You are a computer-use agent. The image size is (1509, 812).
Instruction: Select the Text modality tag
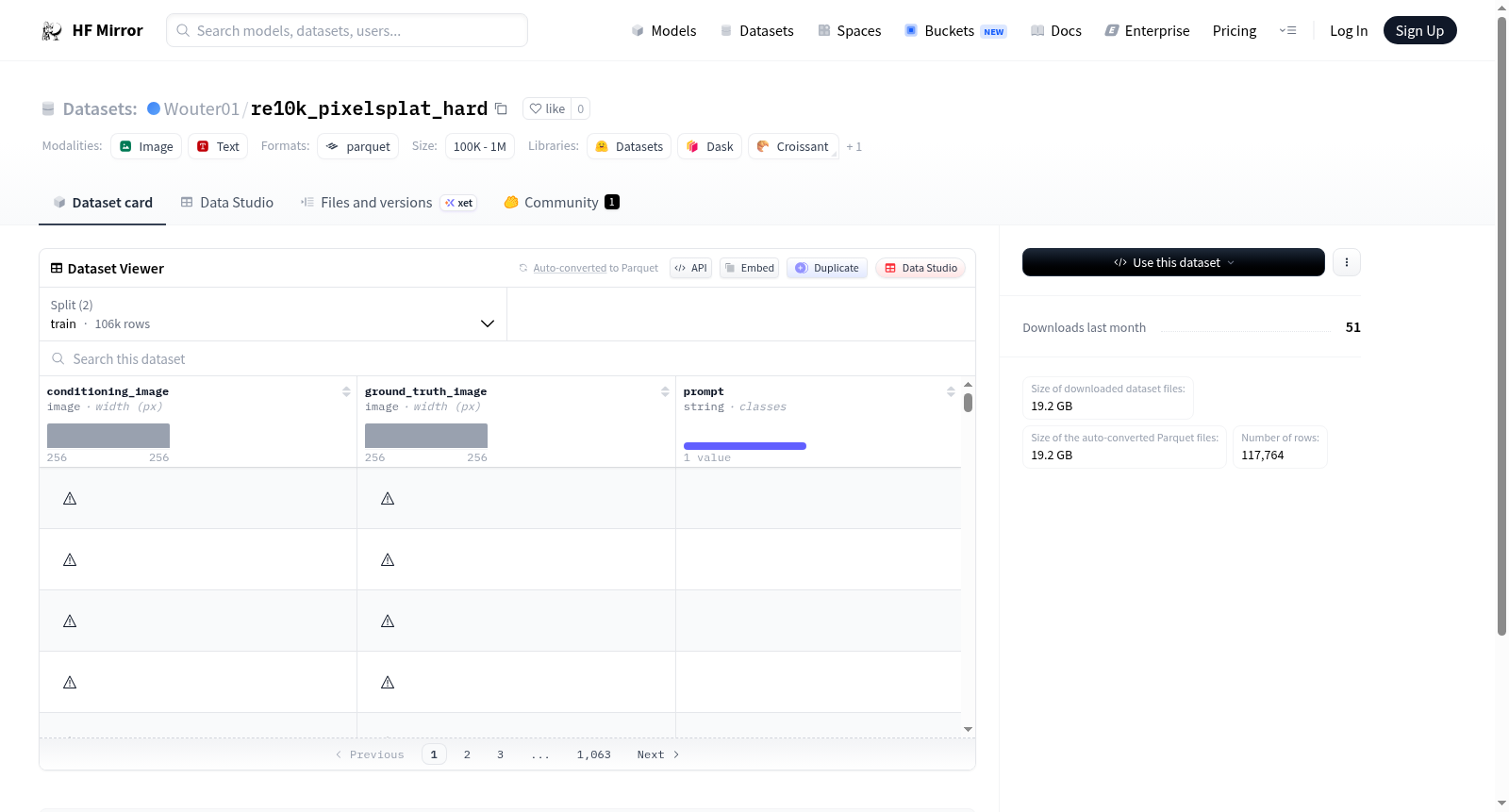click(218, 146)
